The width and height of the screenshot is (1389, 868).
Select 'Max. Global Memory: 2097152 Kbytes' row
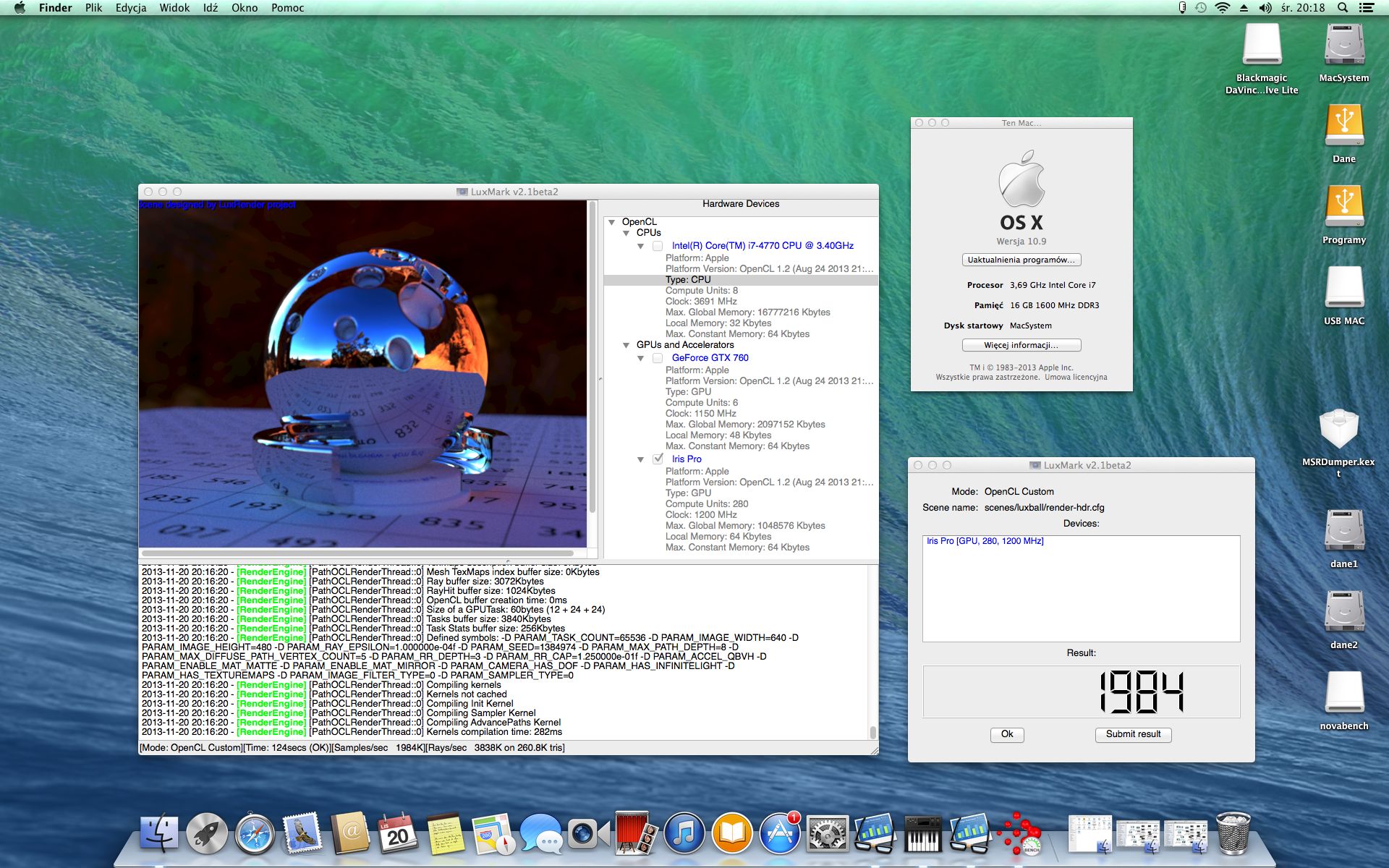tap(745, 425)
